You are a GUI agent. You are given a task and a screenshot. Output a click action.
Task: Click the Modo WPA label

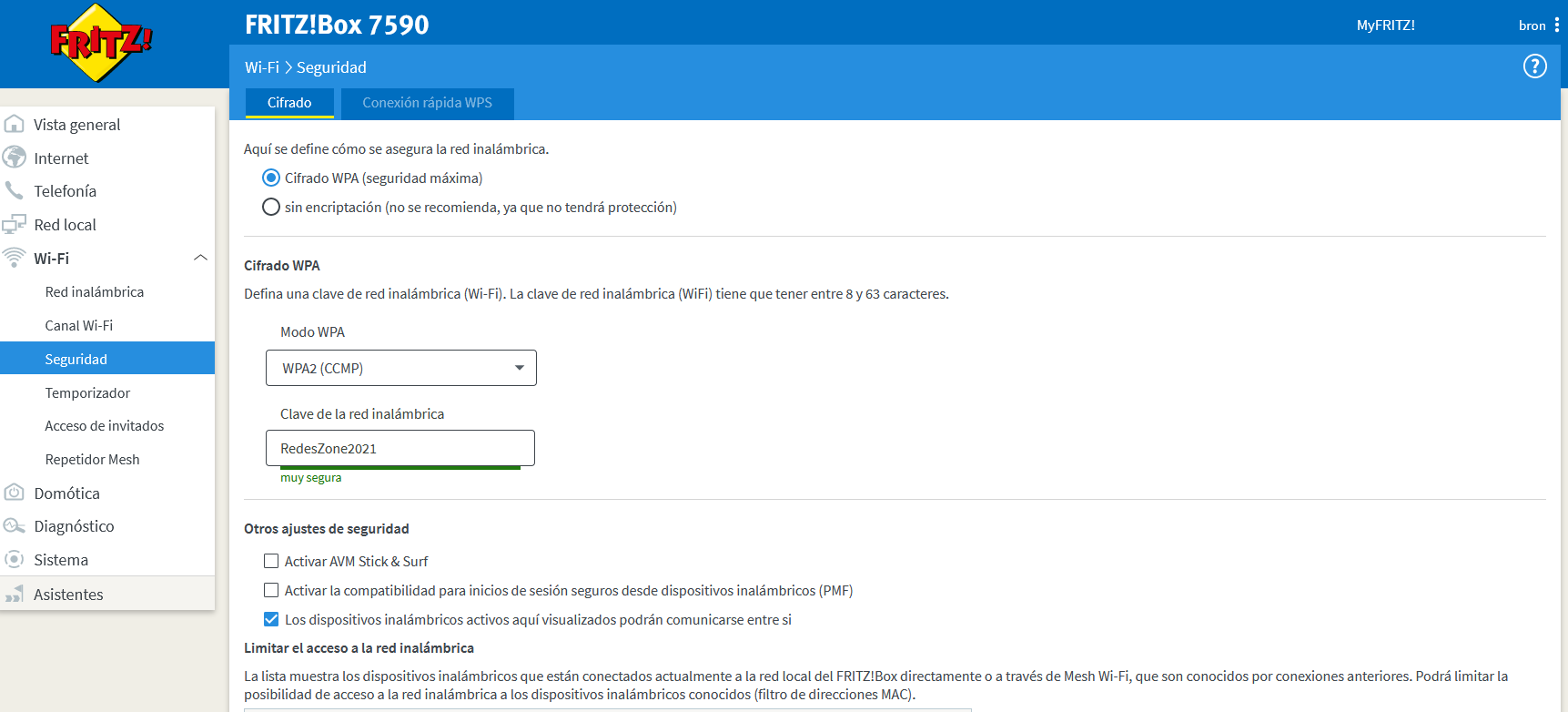(x=312, y=331)
